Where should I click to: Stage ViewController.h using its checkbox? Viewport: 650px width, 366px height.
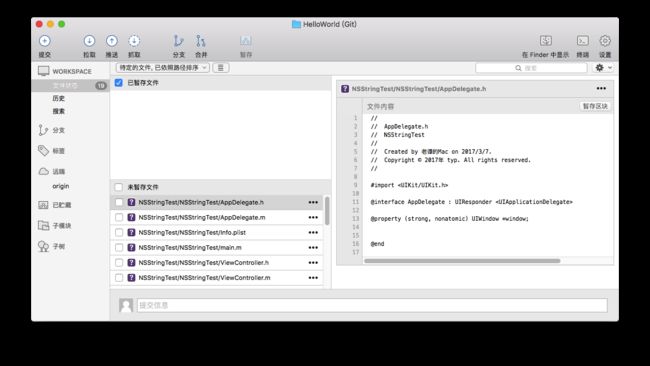(x=119, y=262)
